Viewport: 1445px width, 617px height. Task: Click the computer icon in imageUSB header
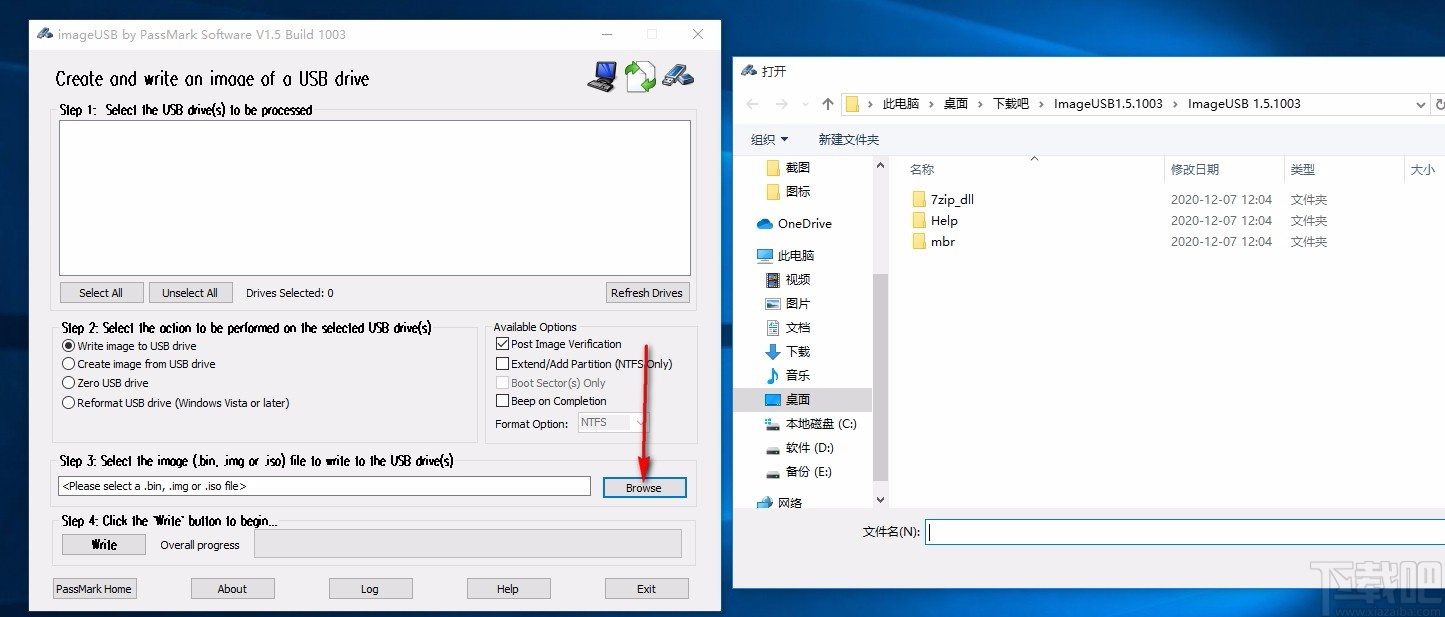[x=601, y=75]
